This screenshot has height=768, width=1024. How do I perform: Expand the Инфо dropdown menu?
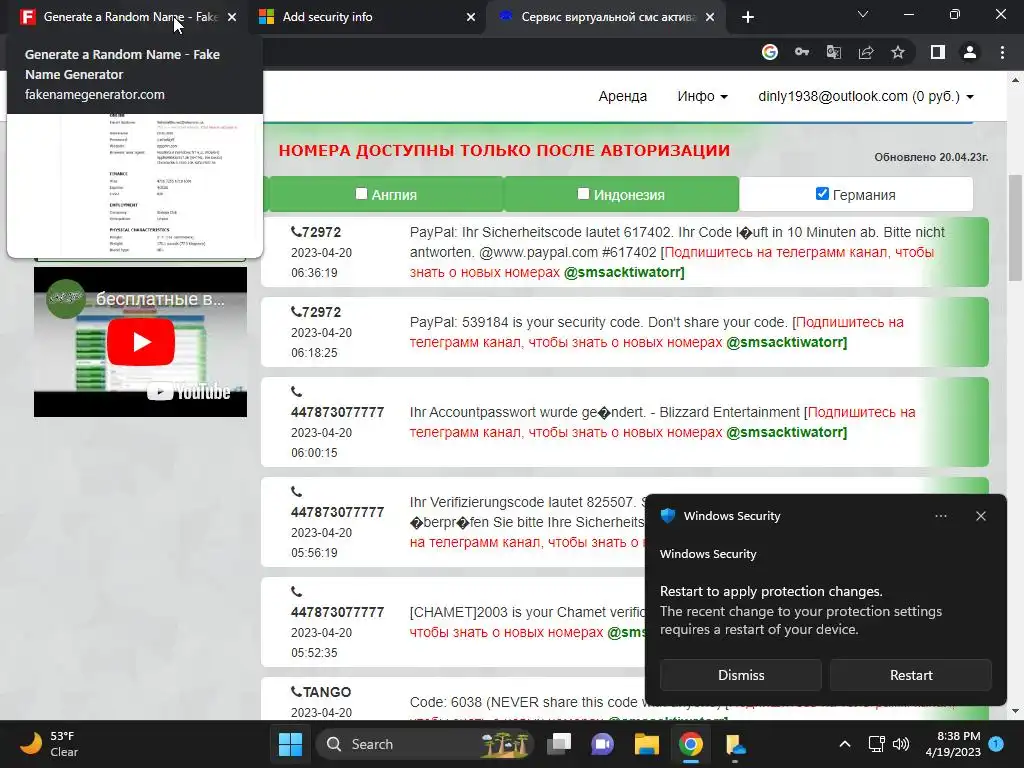[x=702, y=97]
